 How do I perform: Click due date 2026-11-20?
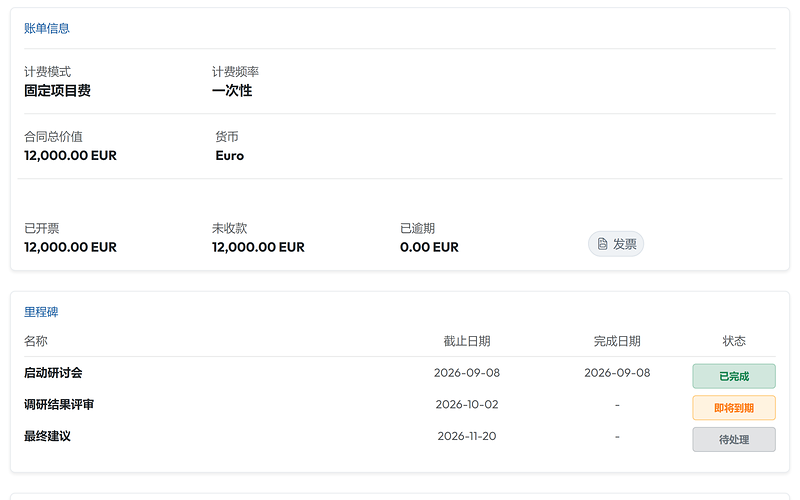click(467, 436)
